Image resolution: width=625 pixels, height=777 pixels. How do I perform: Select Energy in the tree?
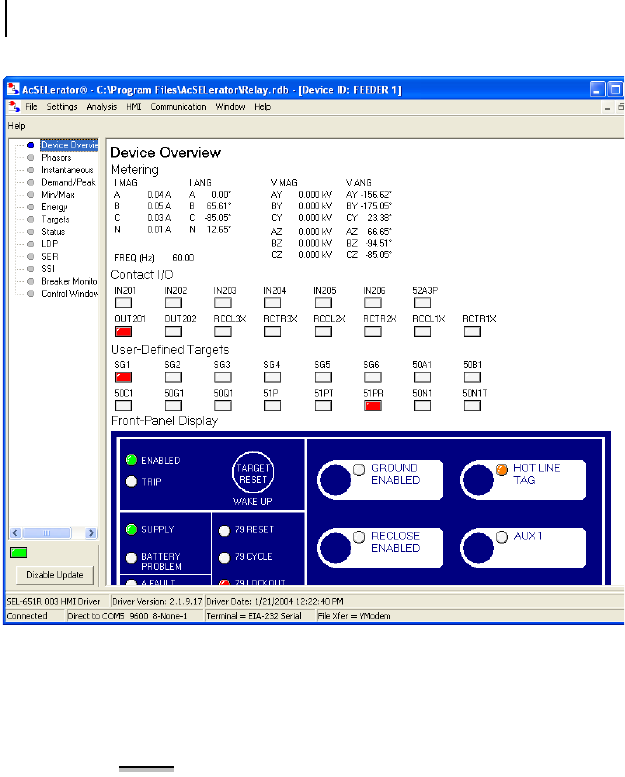[x=54, y=207]
